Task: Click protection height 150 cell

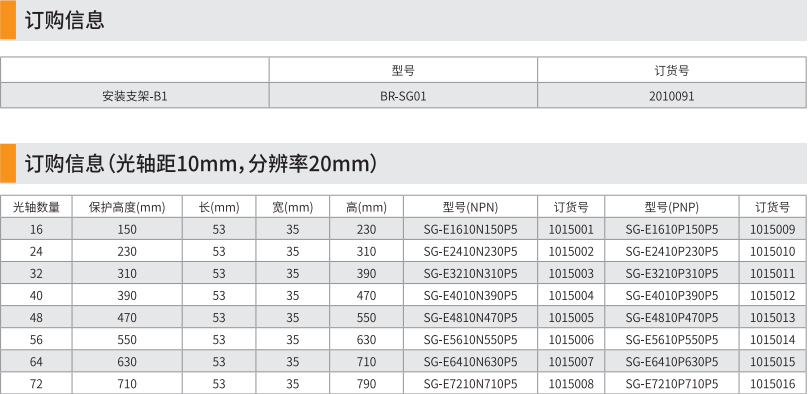Action: coord(127,230)
